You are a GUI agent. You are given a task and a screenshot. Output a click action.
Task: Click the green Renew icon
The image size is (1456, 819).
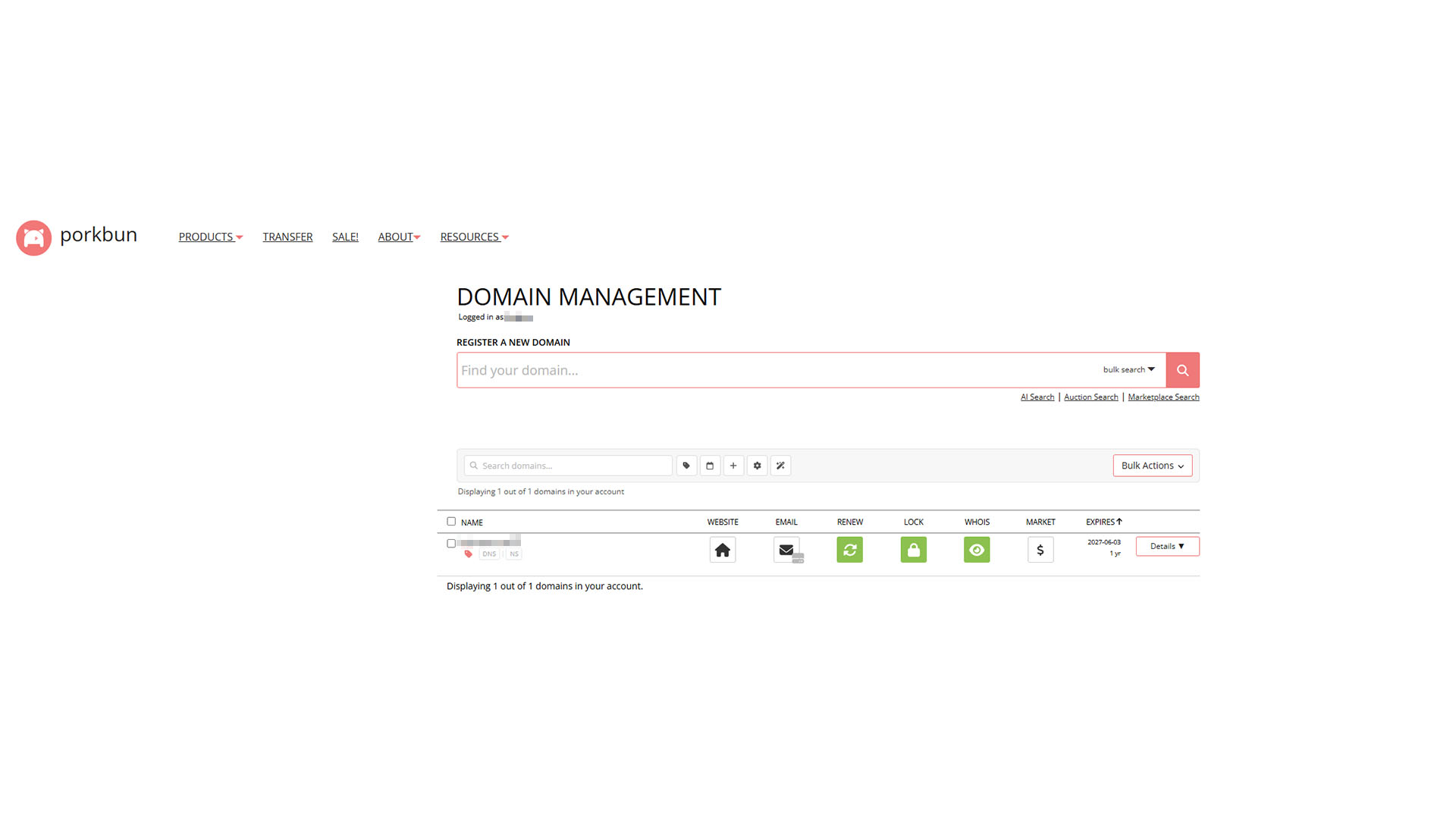(x=850, y=550)
